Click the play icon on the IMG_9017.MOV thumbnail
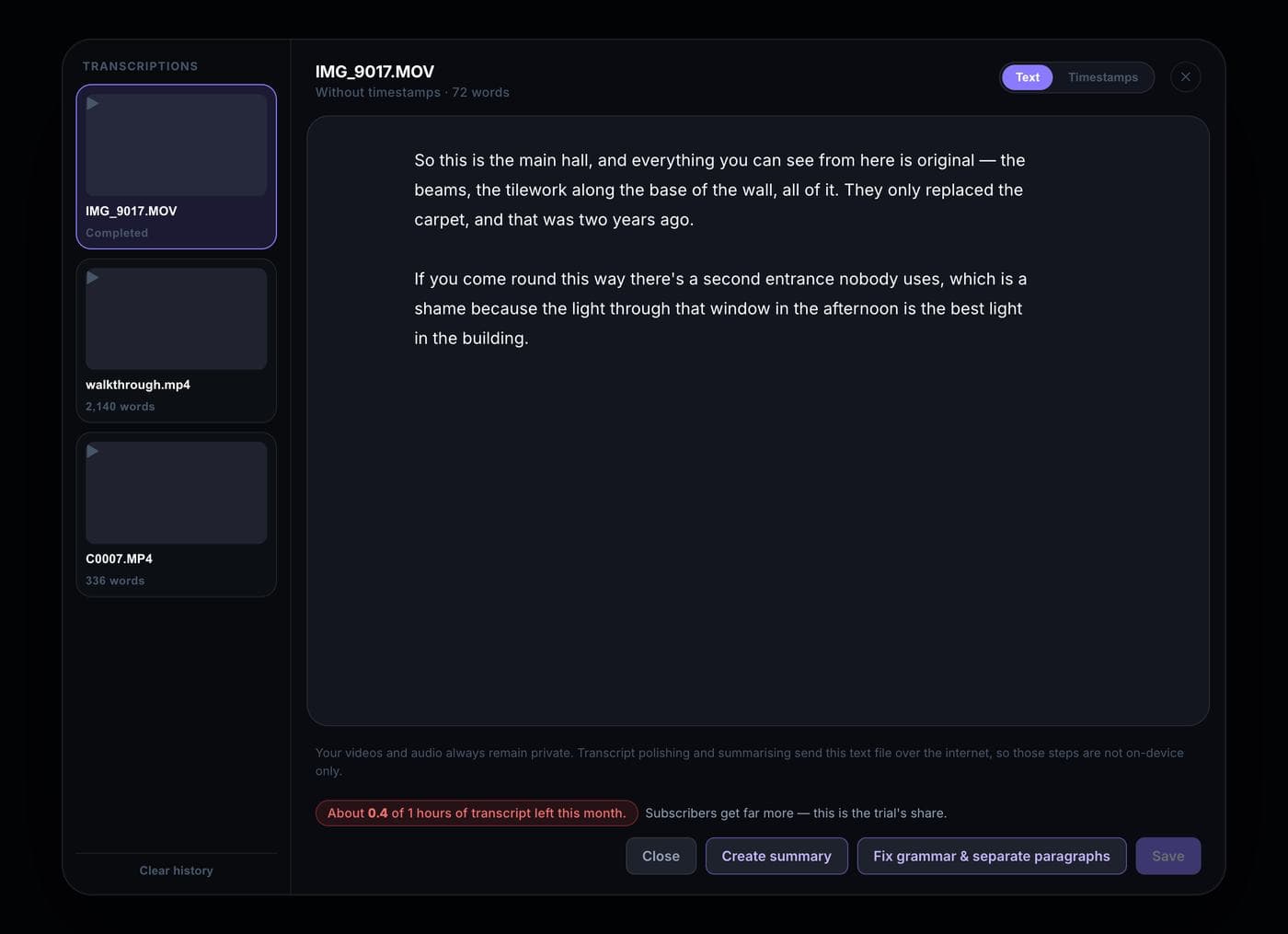This screenshot has height=934, width=1288. [x=93, y=104]
